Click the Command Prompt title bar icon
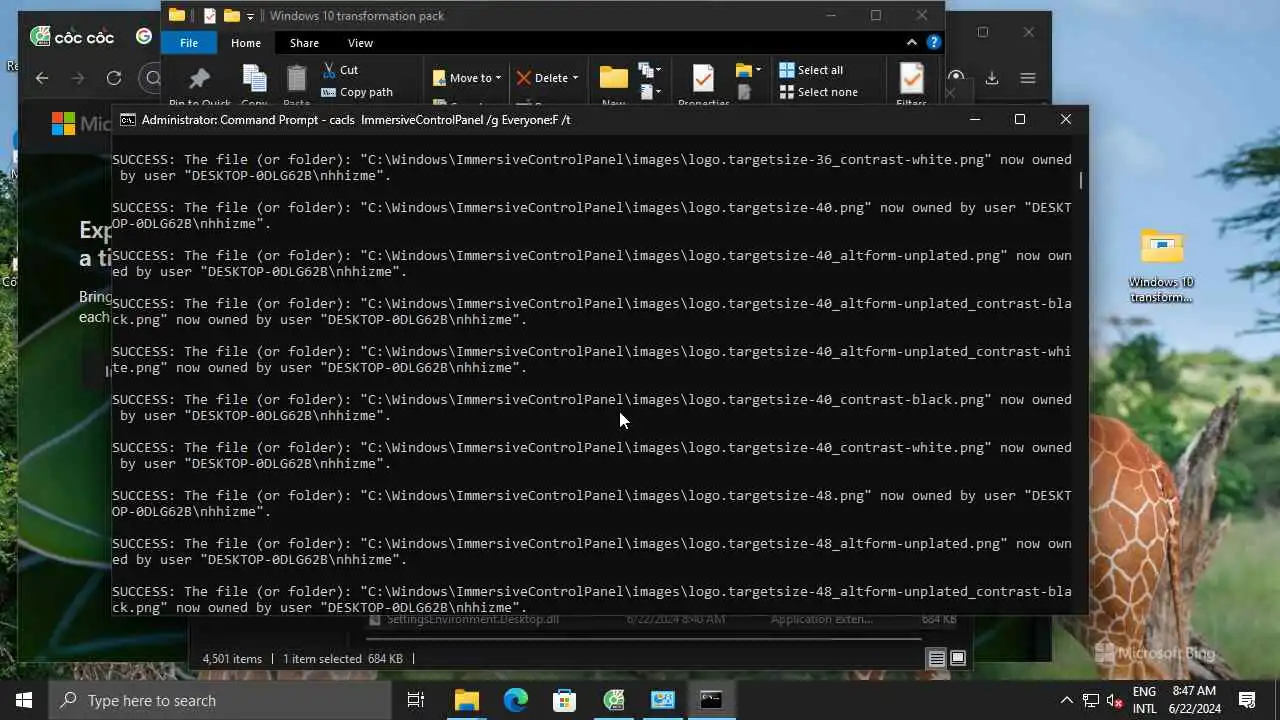The height and width of the screenshot is (720, 1280). click(x=128, y=119)
